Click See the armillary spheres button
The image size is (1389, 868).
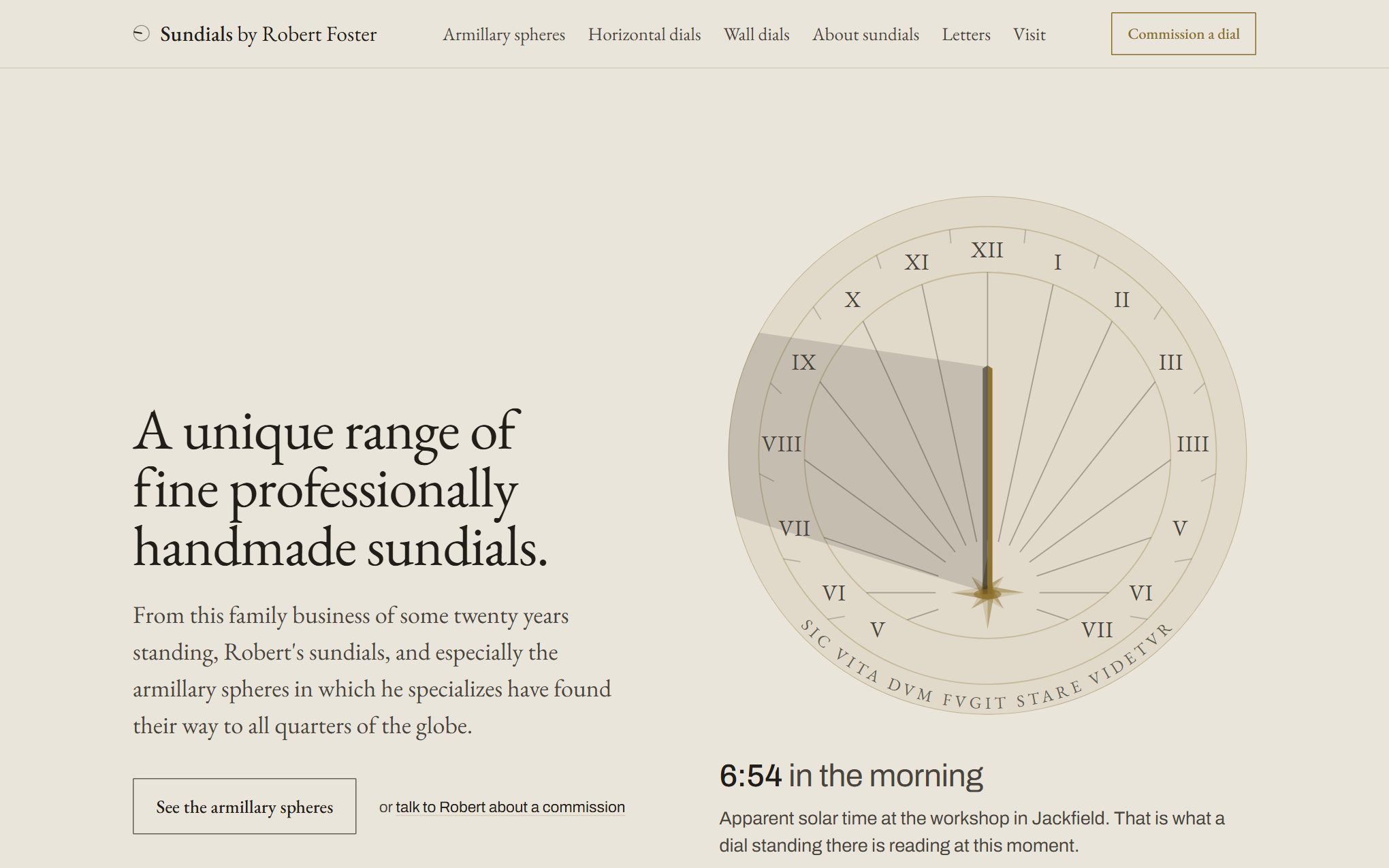[244, 806]
